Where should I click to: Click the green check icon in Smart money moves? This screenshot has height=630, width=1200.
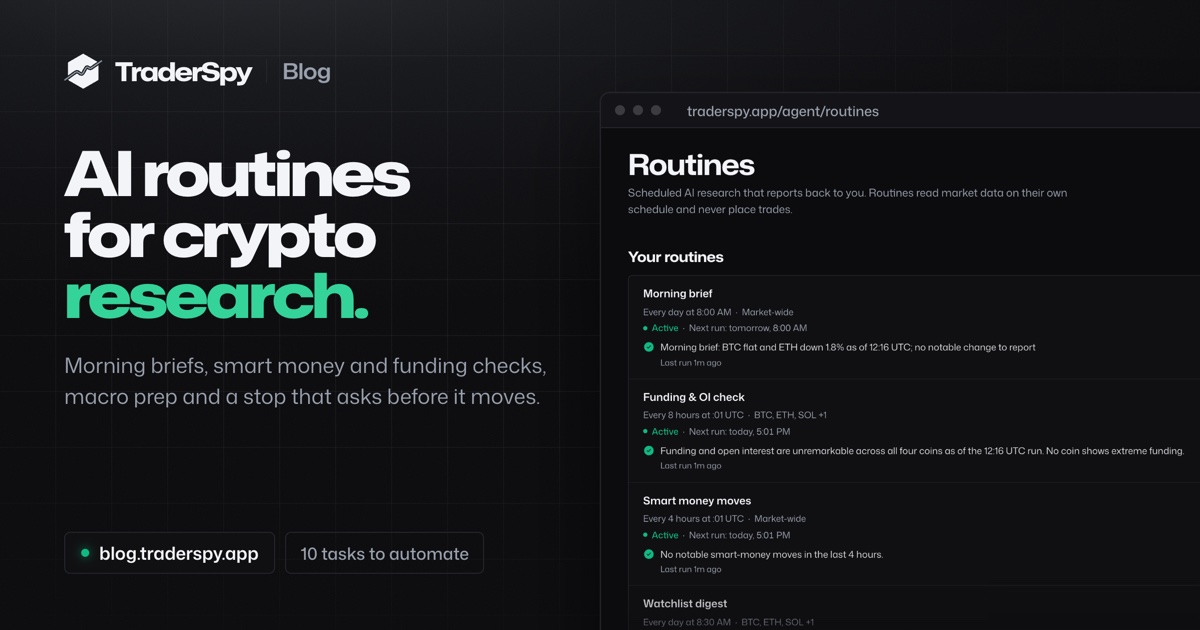click(x=649, y=554)
